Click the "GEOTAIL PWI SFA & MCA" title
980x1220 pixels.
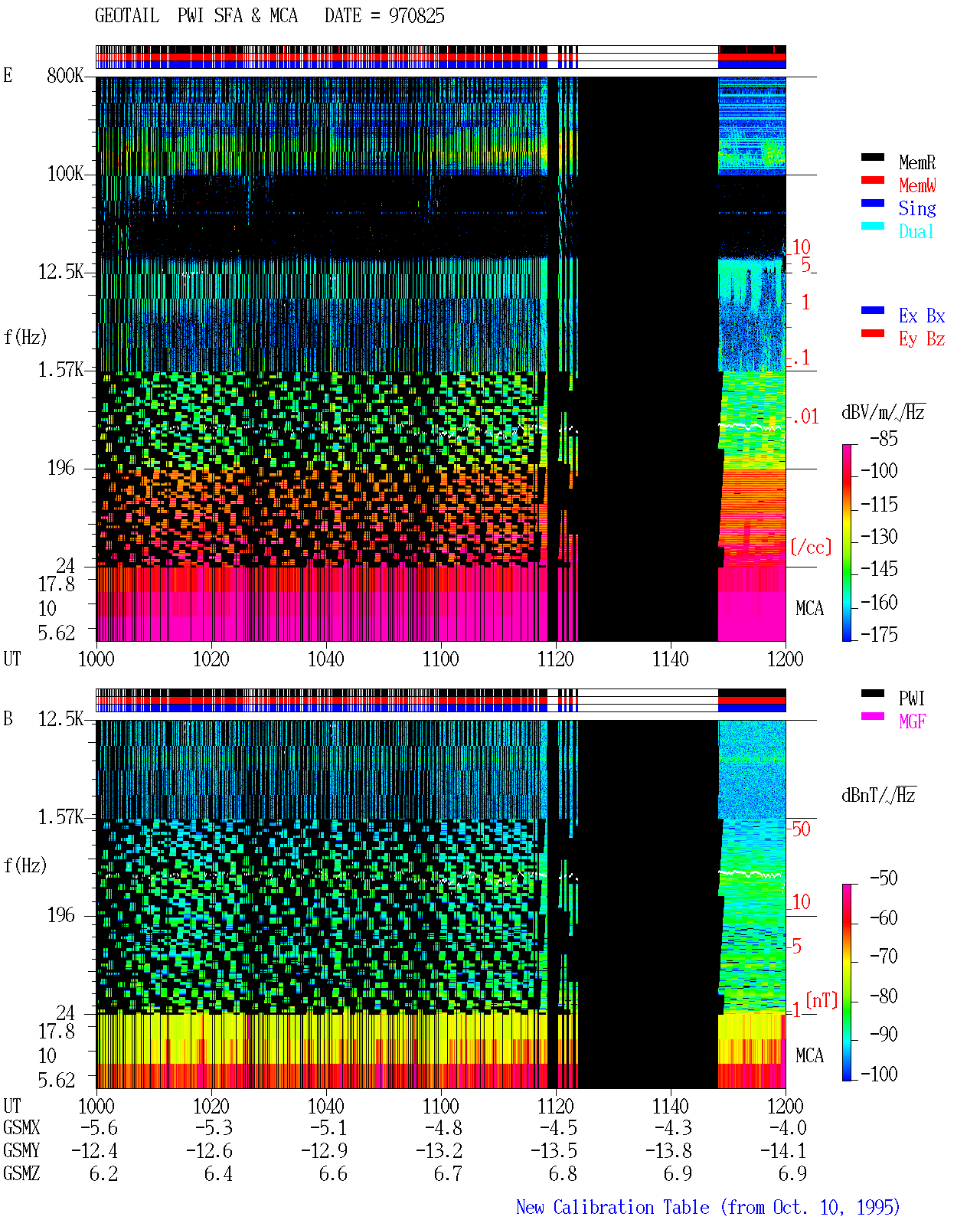click(196, 16)
